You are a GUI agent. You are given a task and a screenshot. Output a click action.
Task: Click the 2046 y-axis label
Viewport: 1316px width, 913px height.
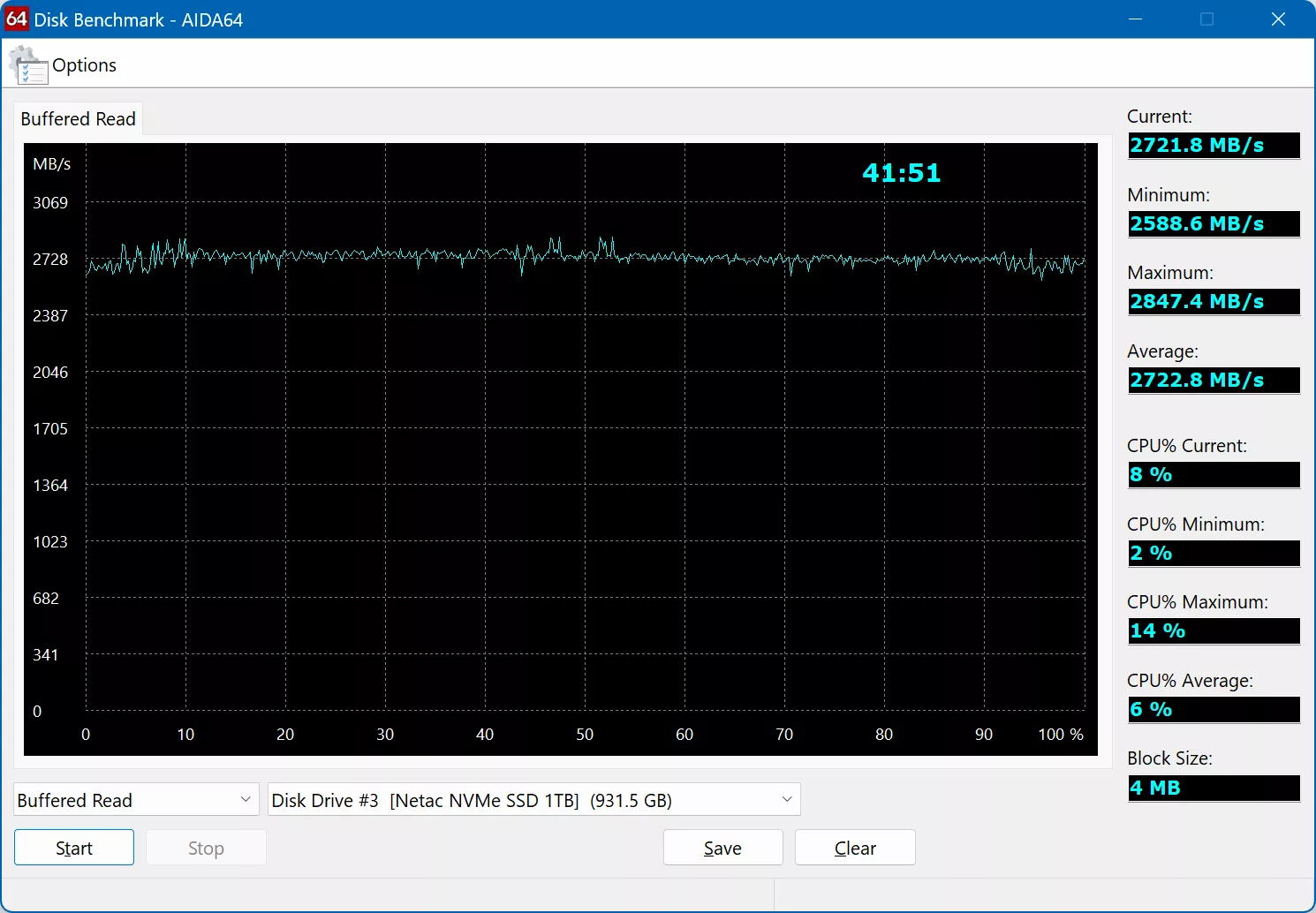50,372
